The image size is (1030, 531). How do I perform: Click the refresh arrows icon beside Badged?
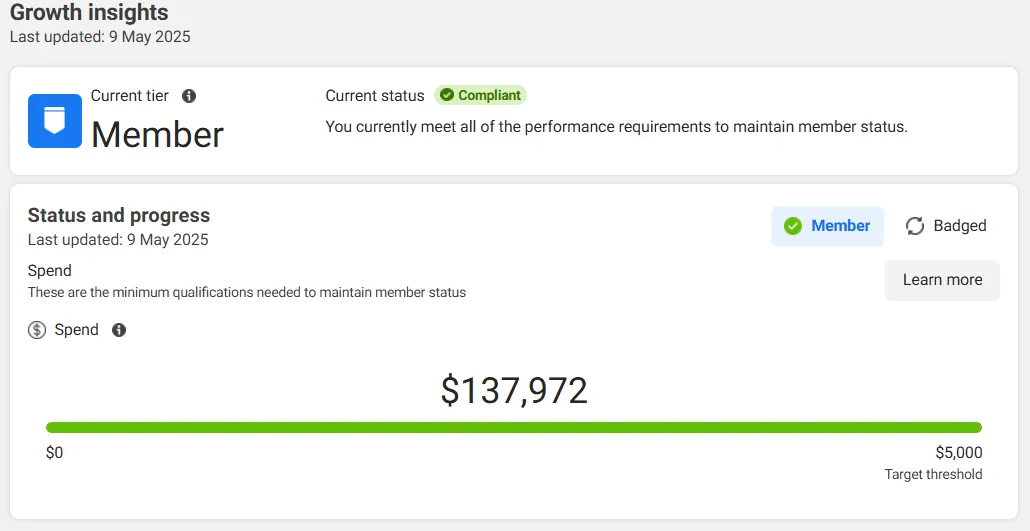[x=915, y=226]
